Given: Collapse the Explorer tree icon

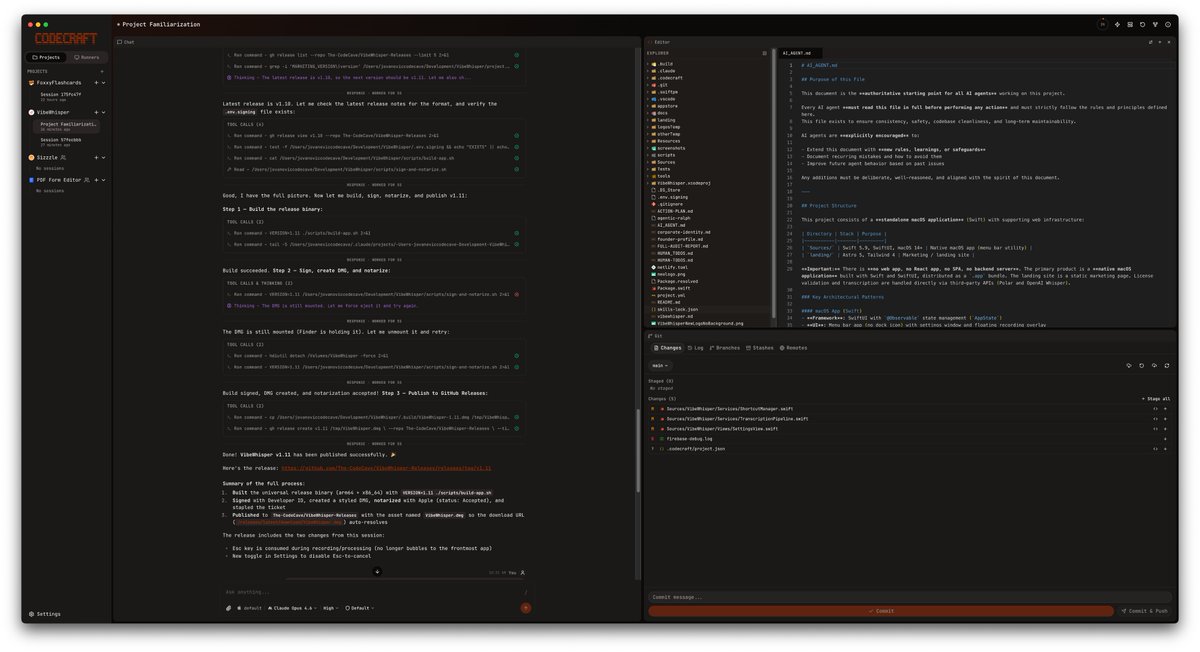Looking at the screenshot, I should [x=764, y=53].
